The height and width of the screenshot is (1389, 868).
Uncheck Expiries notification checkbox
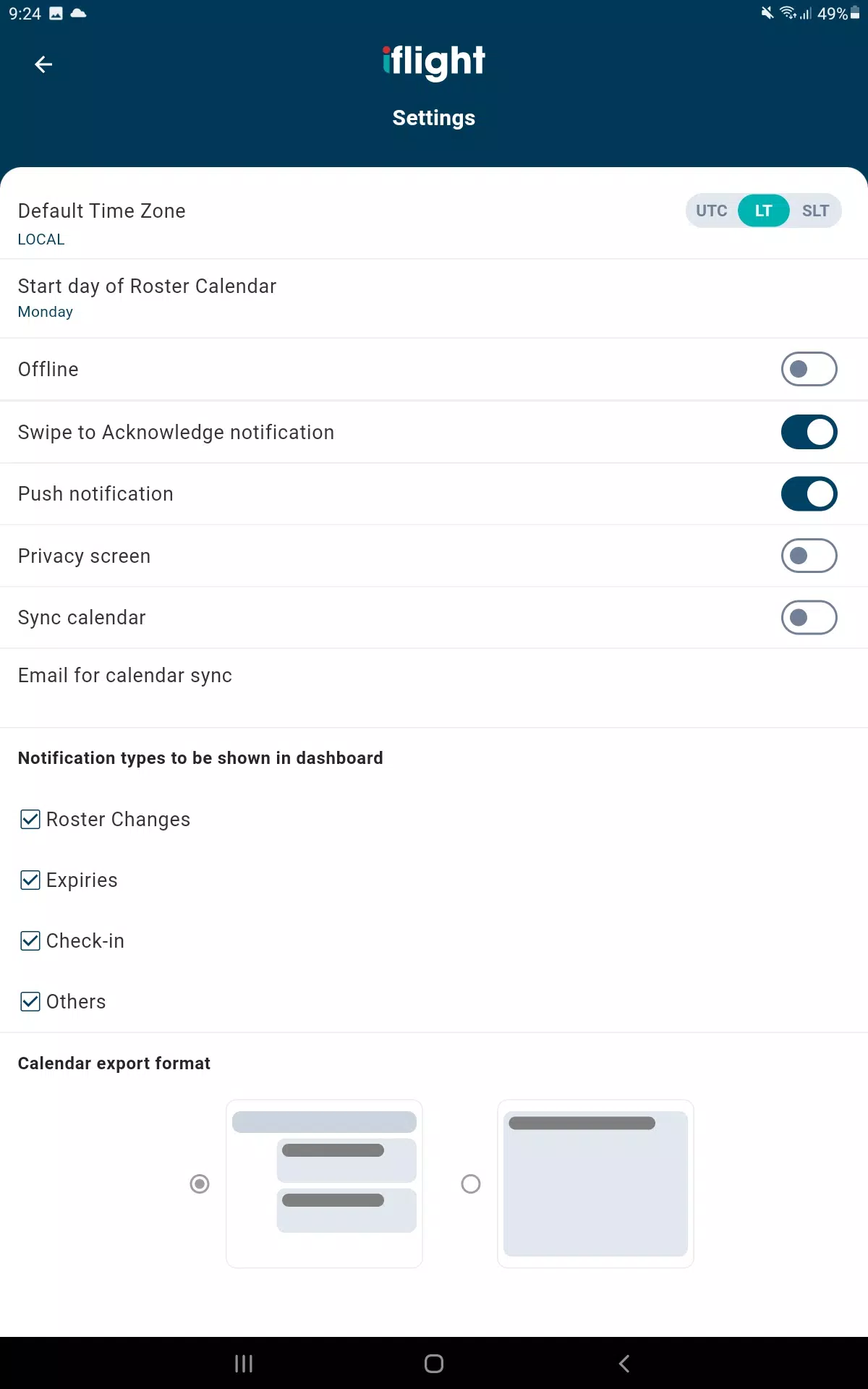[x=30, y=880]
